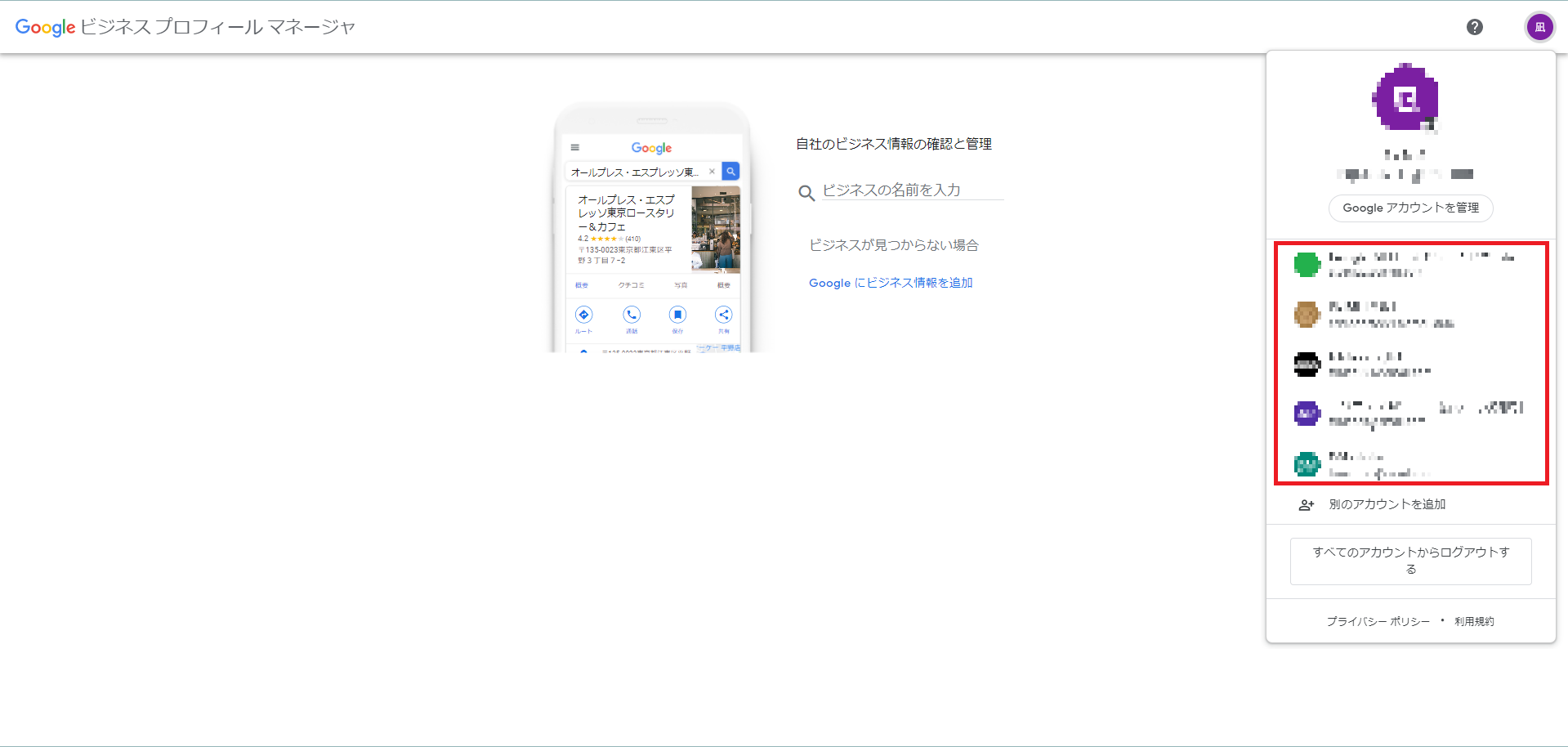
Task: Click the large profile picture in account panel
Action: pyautogui.click(x=1405, y=99)
